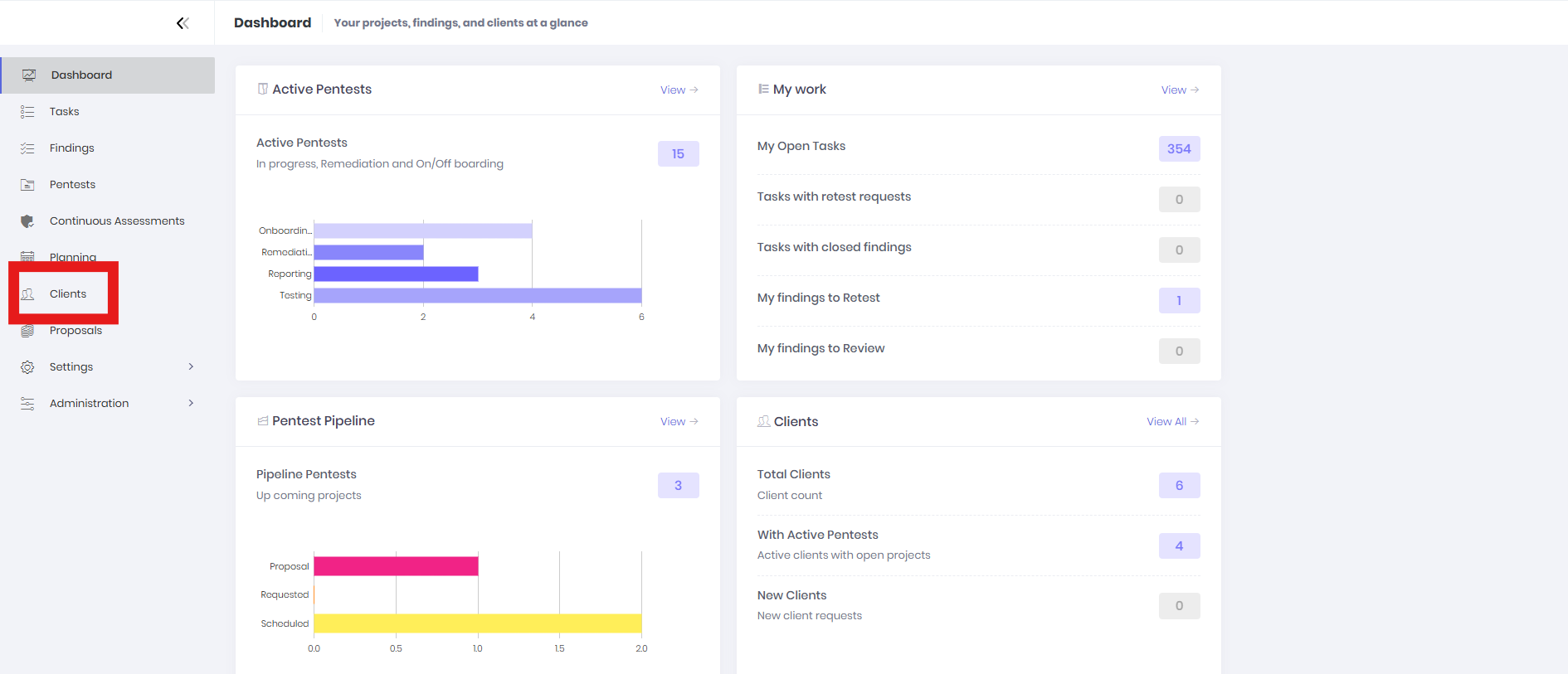The width and height of the screenshot is (1568, 674).
Task: Click the Administration sliders icon
Action: coord(27,404)
